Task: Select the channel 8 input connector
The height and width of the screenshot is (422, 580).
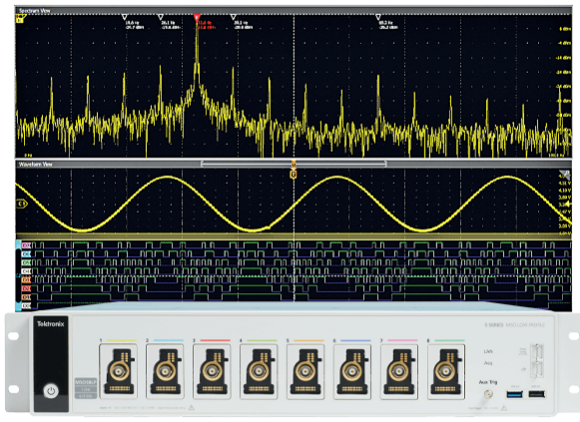Action: click(x=446, y=371)
